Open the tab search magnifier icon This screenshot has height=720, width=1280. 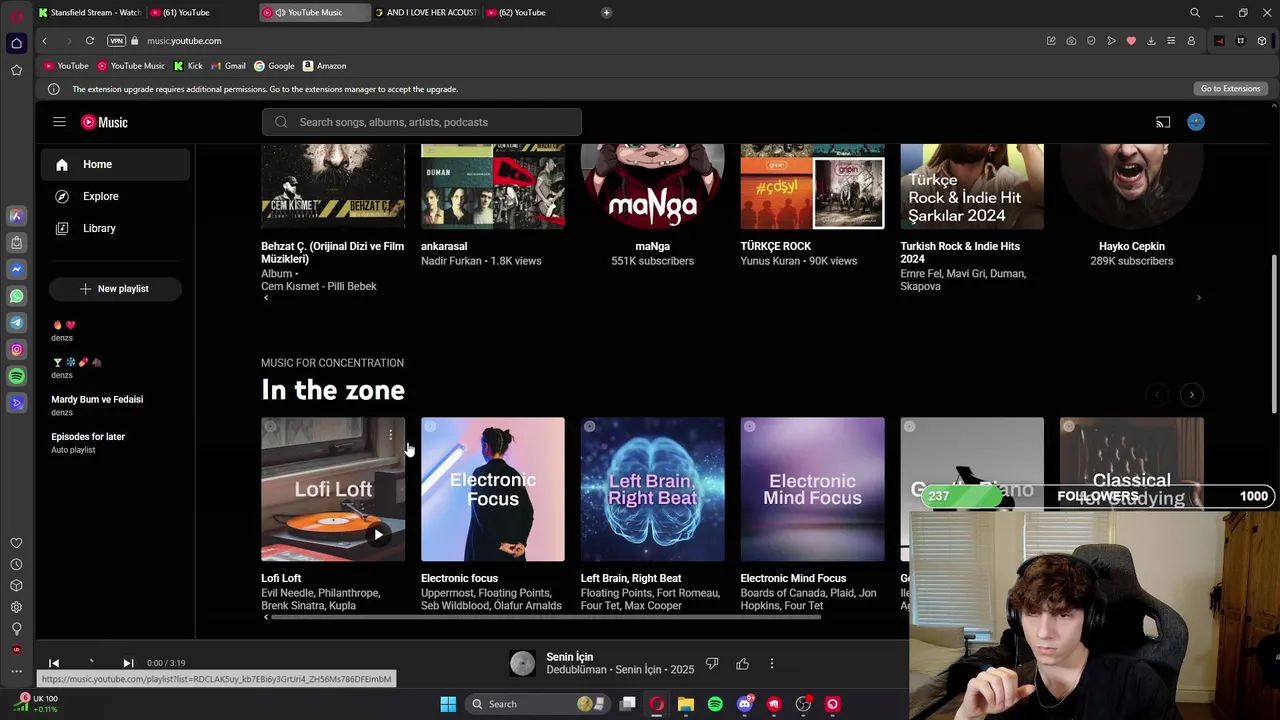click(1195, 12)
